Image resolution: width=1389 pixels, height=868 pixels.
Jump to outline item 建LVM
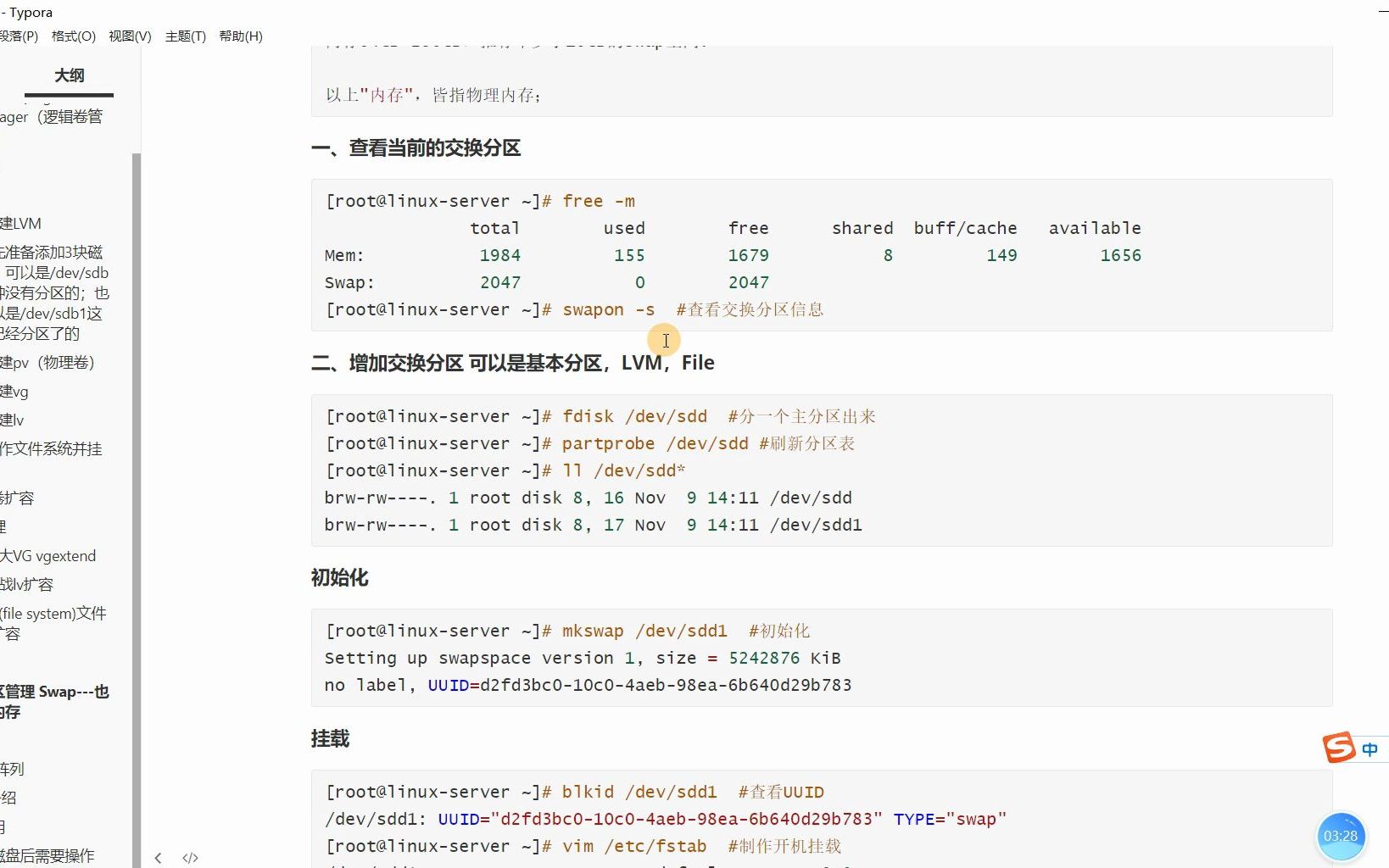coord(21,223)
